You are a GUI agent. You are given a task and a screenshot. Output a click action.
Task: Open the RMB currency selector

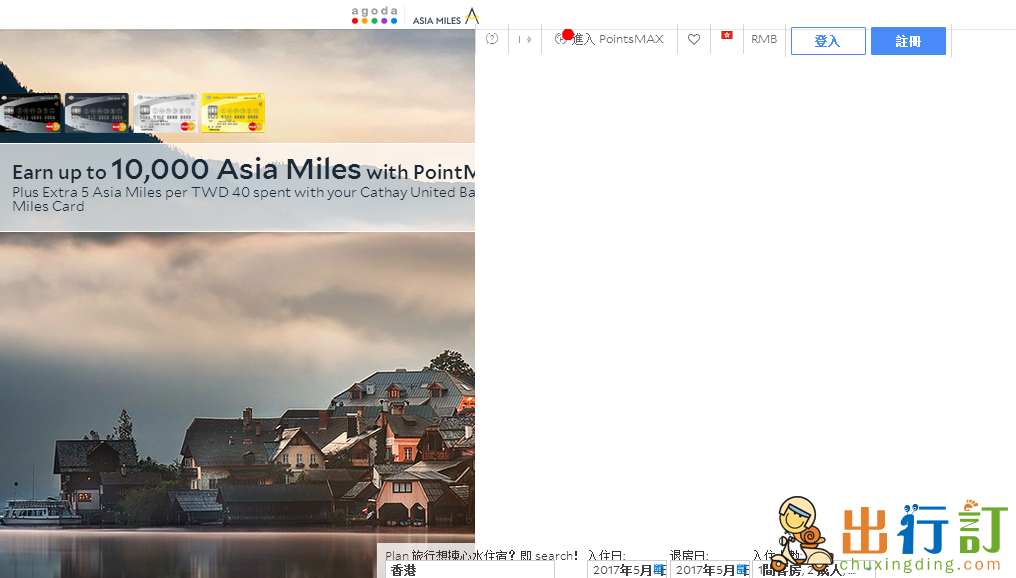(764, 39)
